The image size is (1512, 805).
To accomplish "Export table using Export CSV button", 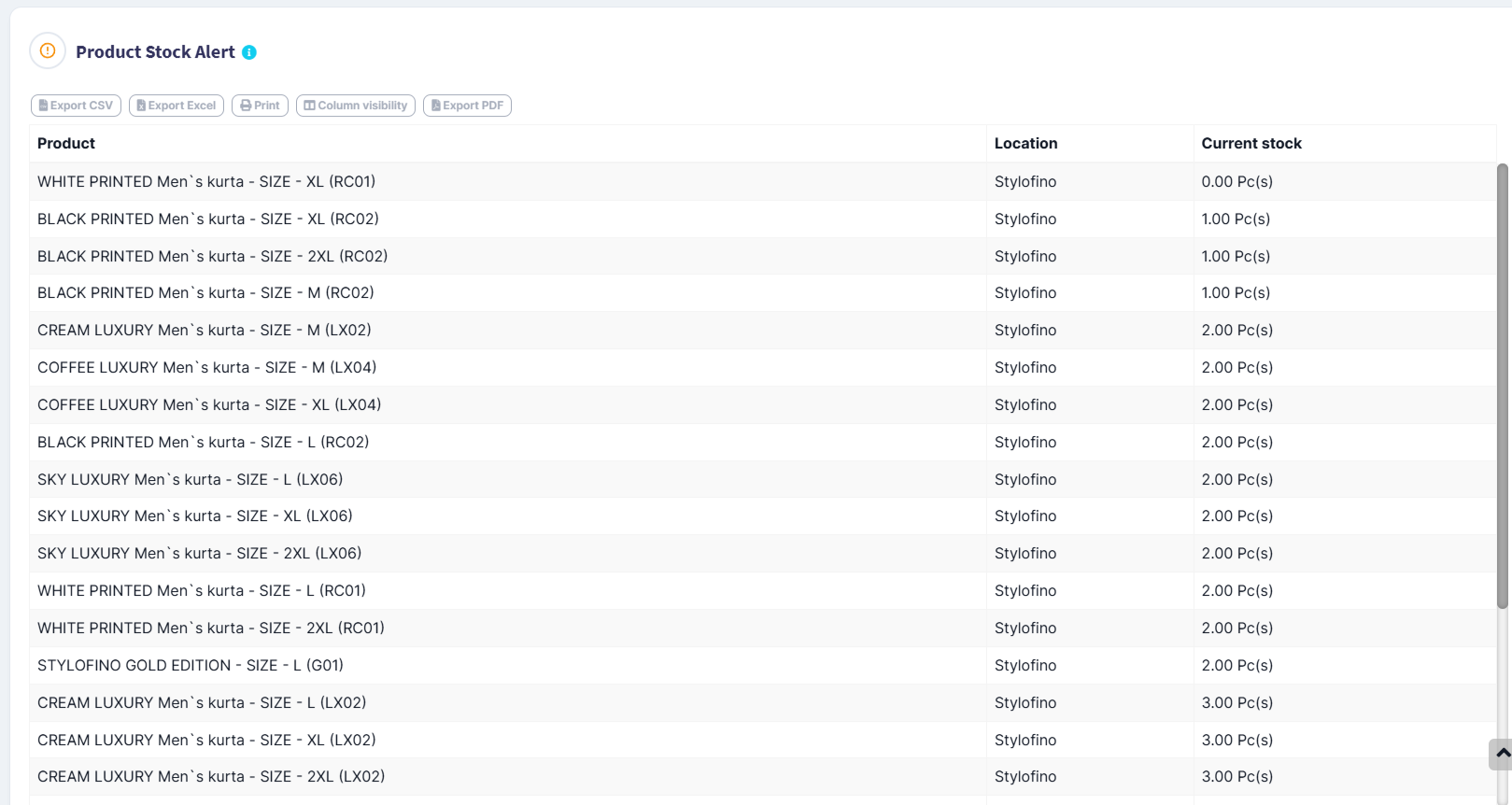I will point(77,106).
